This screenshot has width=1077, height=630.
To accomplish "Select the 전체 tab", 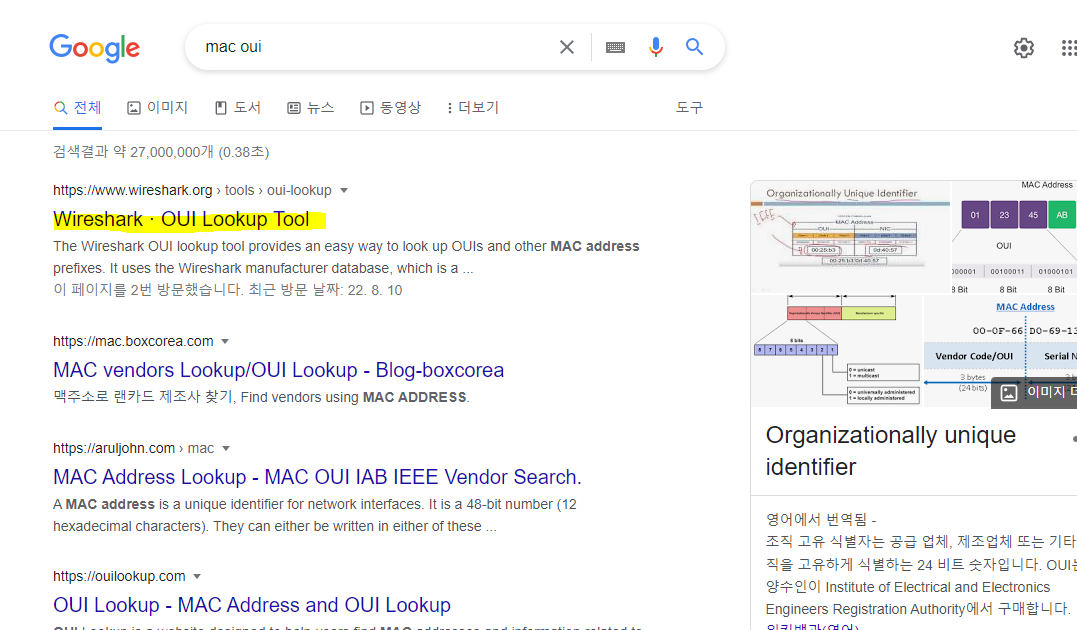I will point(78,108).
